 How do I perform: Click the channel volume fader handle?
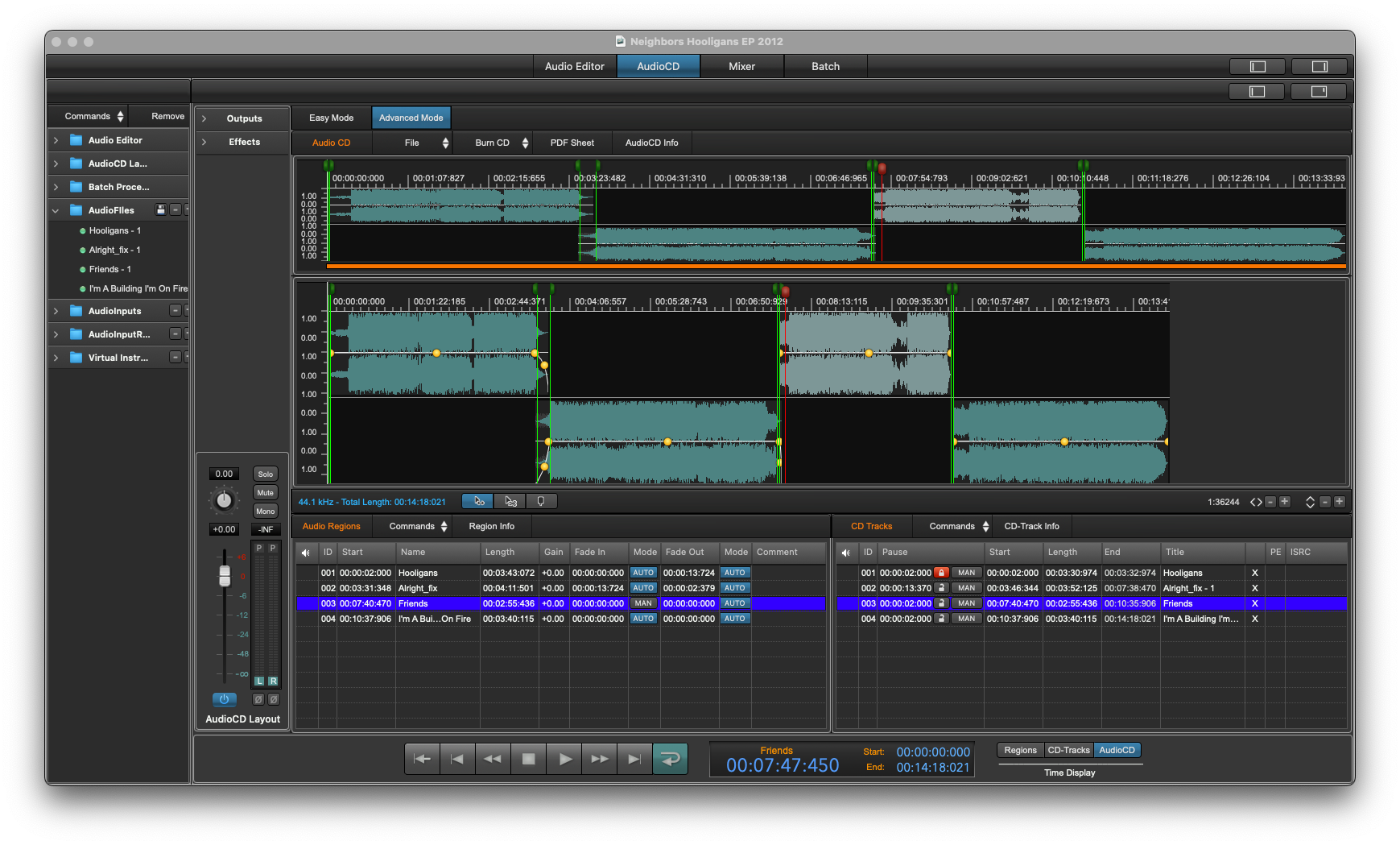click(225, 576)
